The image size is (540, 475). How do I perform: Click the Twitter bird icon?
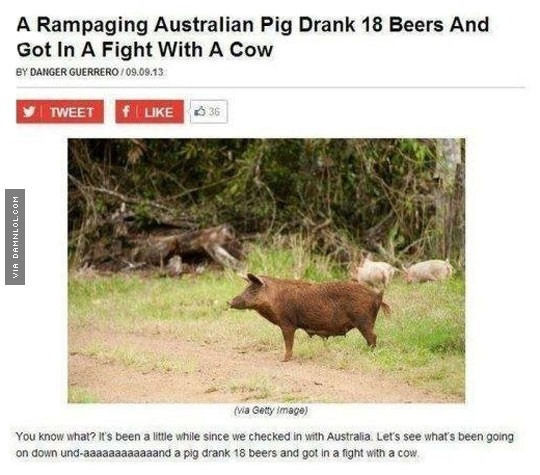(x=29, y=112)
